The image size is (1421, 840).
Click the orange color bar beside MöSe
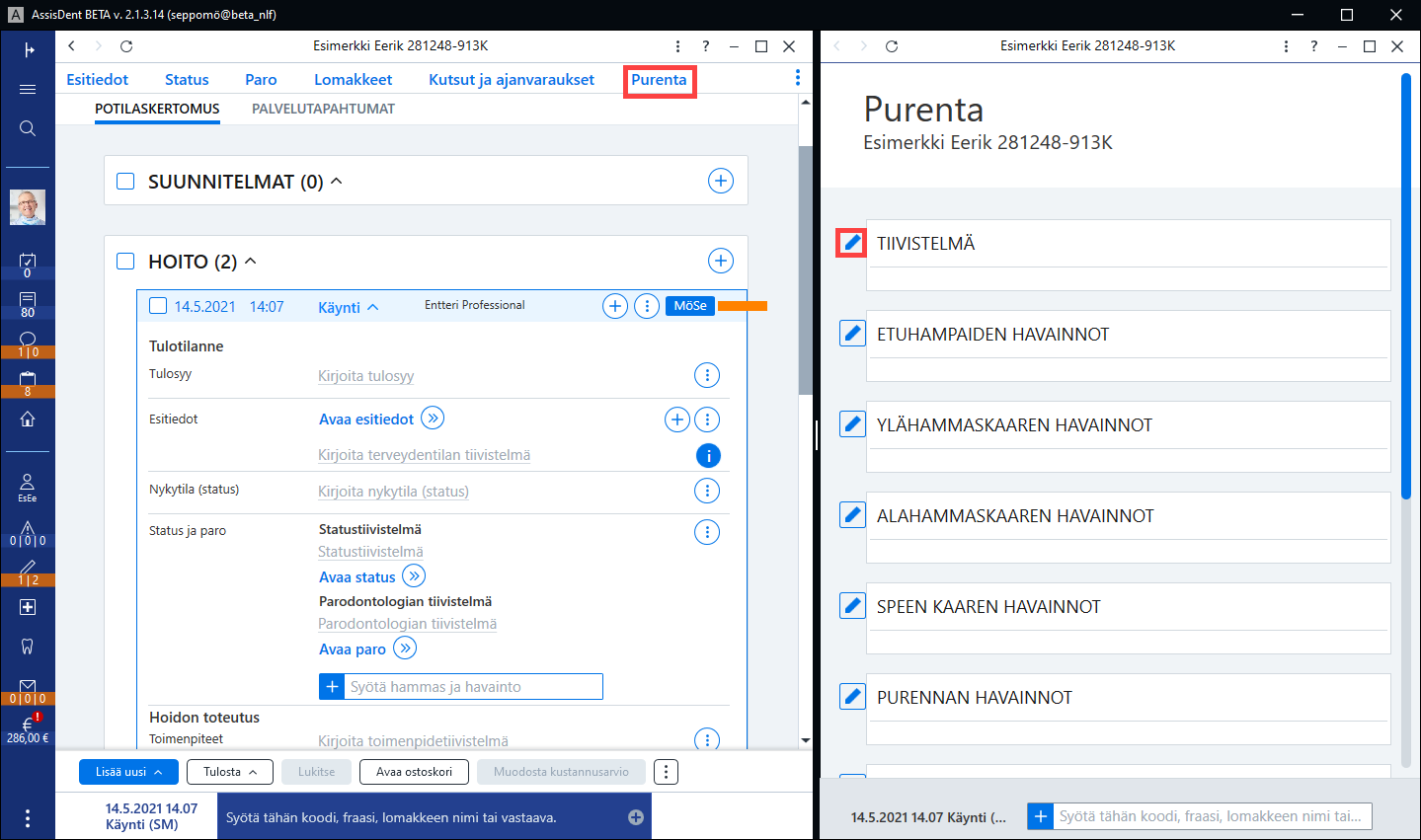[x=743, y=306]
